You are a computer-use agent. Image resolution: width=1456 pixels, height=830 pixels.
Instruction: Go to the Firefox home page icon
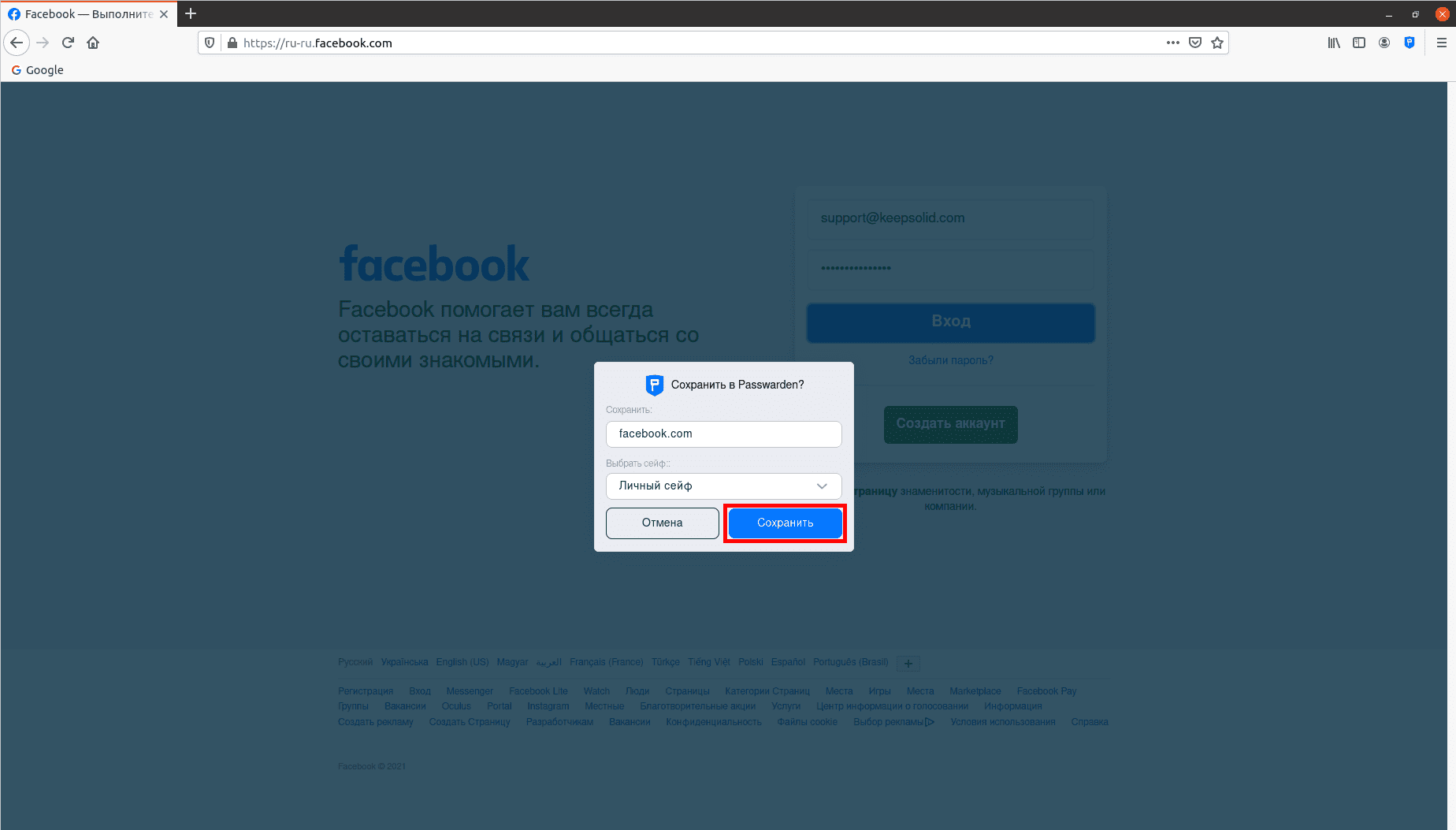point(93,43)
